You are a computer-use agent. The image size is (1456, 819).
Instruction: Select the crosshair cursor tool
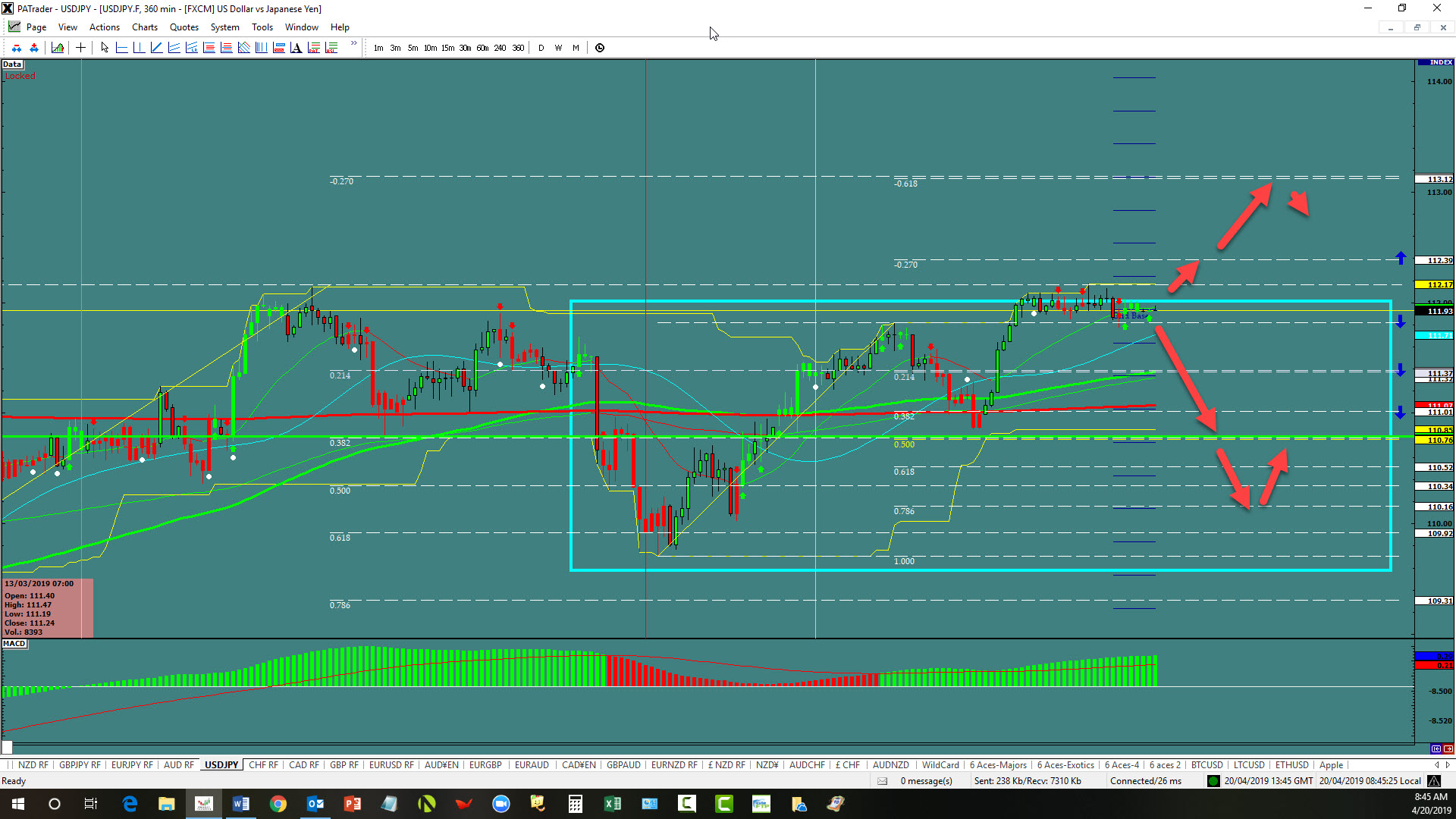[x=80, y=48]
